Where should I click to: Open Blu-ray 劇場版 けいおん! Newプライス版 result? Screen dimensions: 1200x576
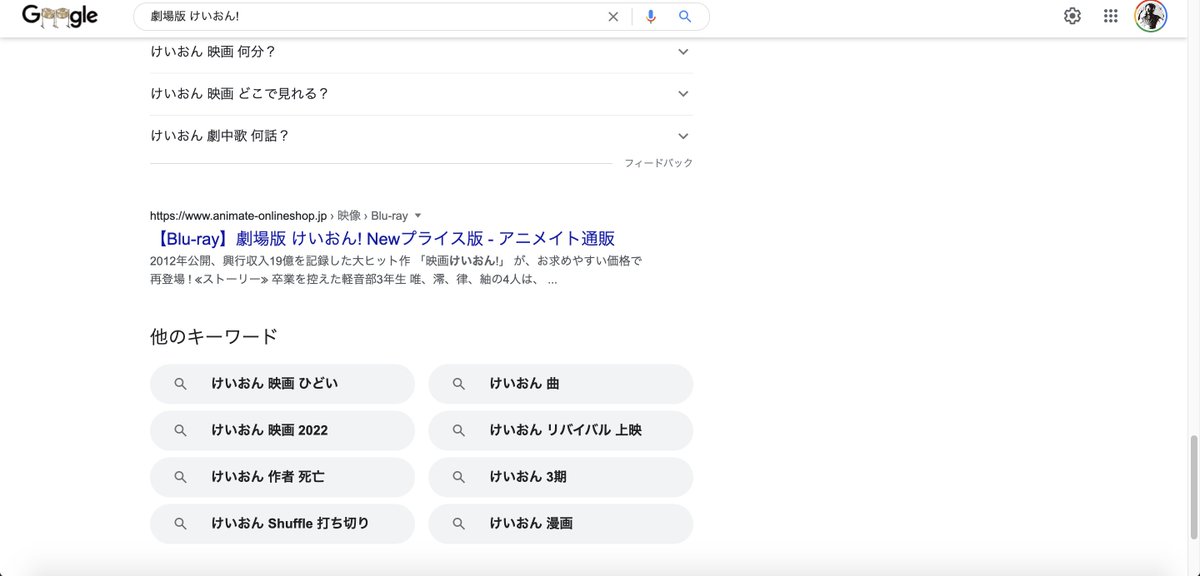pos(382,239)
